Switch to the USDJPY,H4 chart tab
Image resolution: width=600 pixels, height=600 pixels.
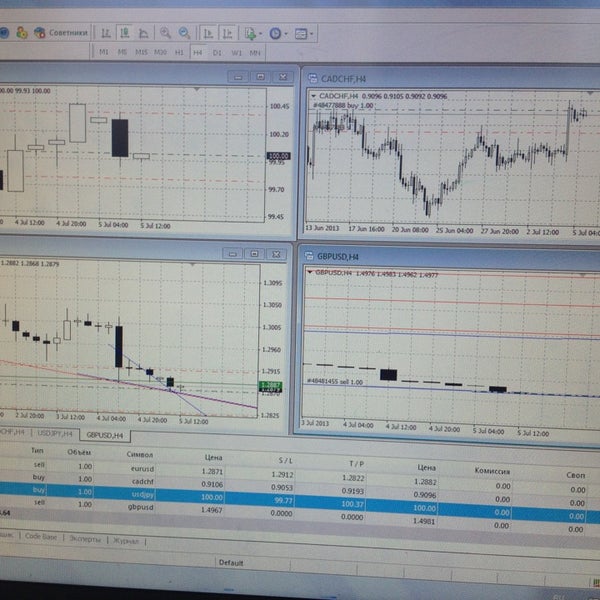point(54,433)
